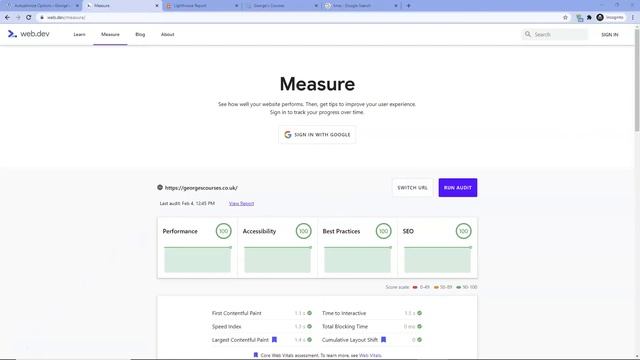Click First Contentful Paint green status dot
The width and height of the screenshot is (640, 360).
tap(309, 313)
